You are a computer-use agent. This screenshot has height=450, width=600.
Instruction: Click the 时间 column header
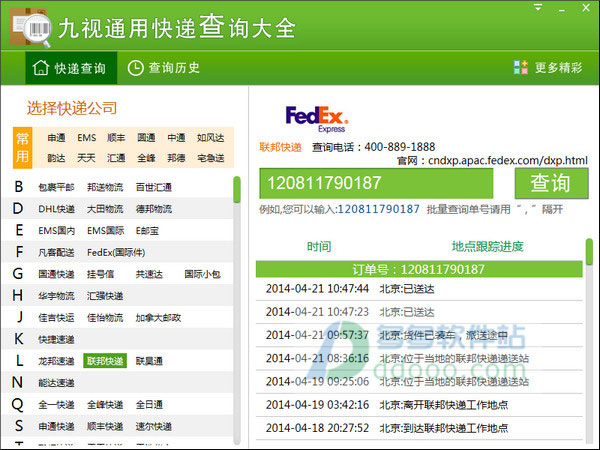coord(319,247)
